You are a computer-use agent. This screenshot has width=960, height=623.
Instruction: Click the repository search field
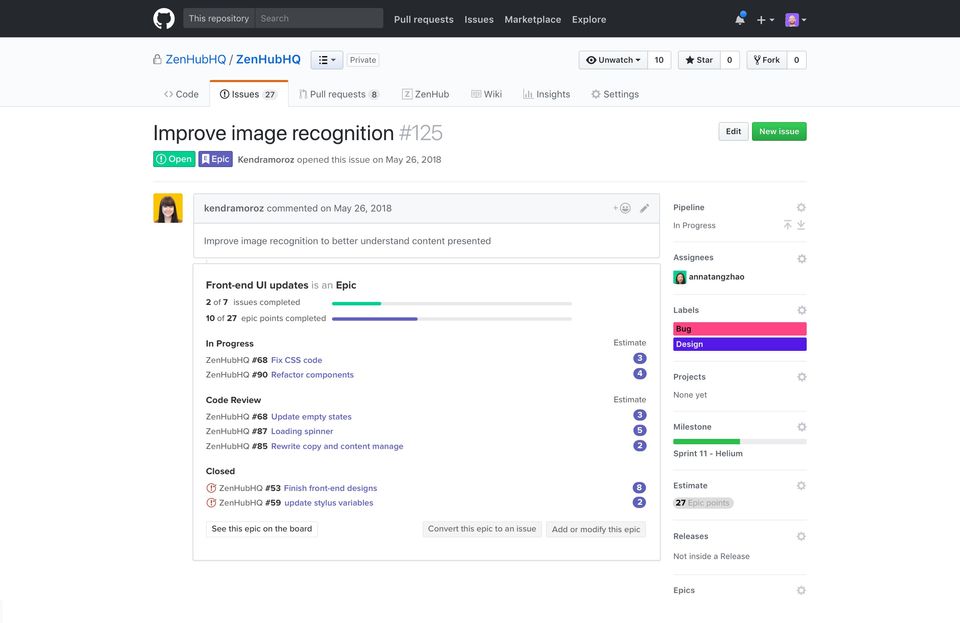[318, 18]
